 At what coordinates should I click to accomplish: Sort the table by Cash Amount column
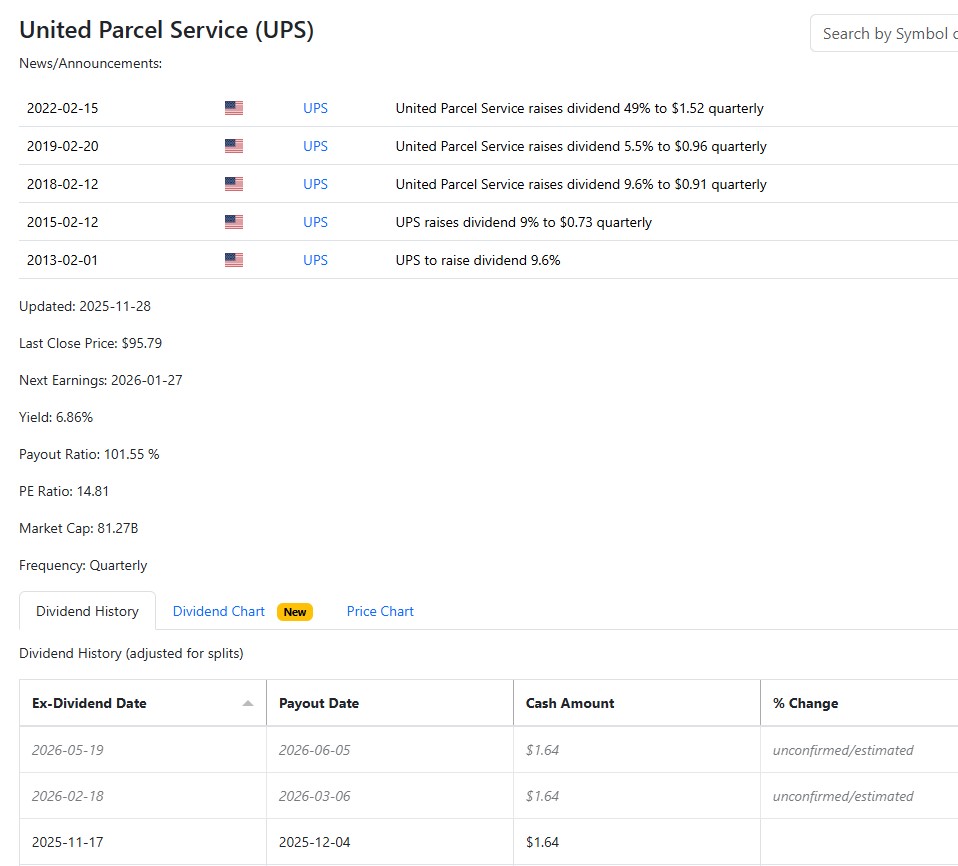pos(570,703)
